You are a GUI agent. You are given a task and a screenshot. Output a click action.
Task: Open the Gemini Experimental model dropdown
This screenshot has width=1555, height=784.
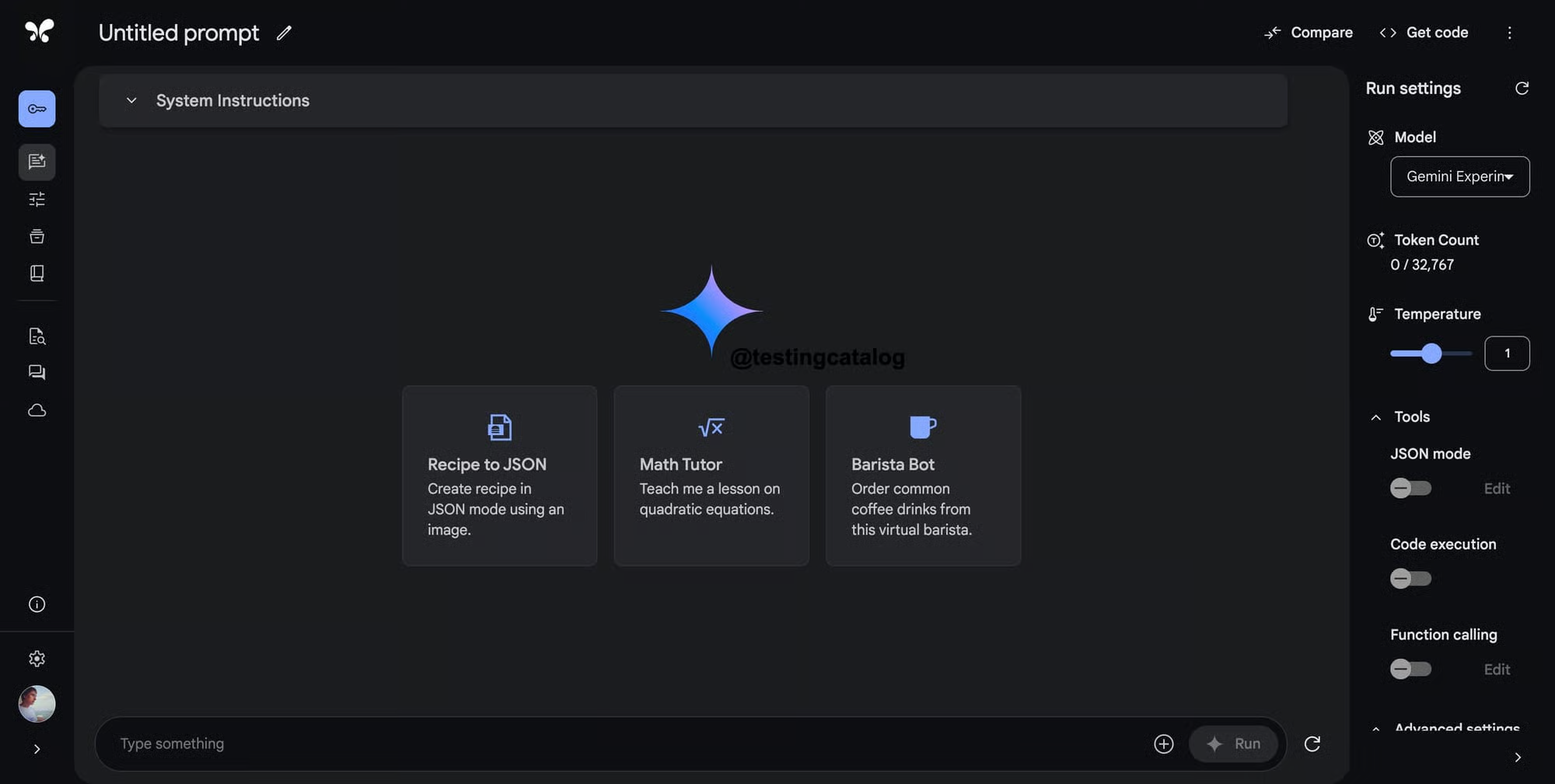pos(1459,176)
